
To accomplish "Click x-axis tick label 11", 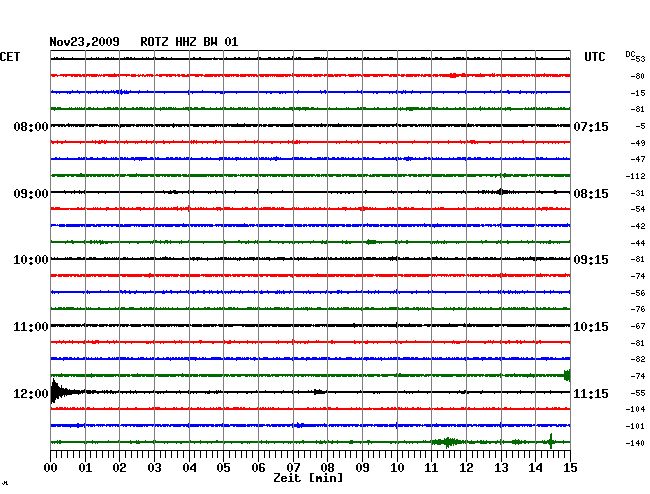I will tap(431, 468).
